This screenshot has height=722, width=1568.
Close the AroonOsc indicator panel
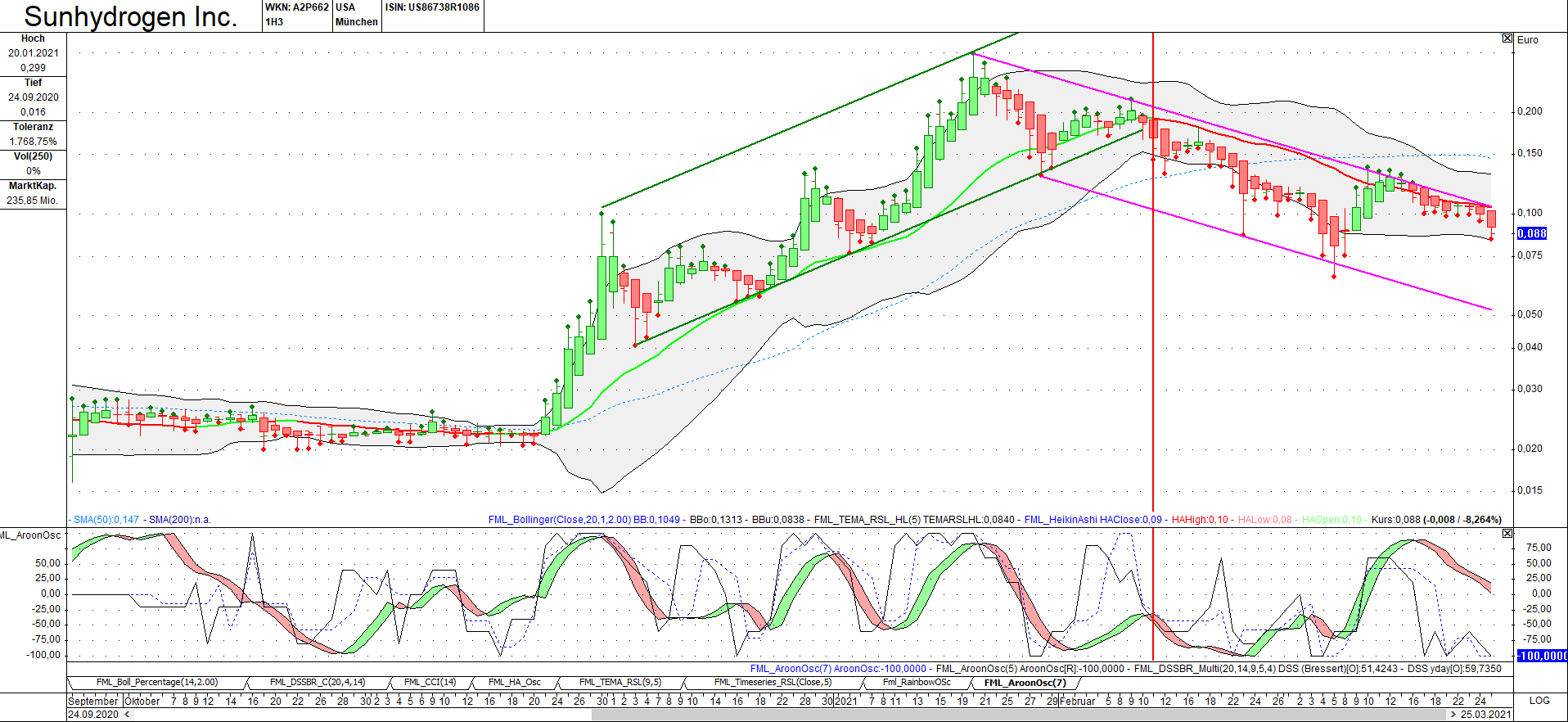[x=1507, y=534]
